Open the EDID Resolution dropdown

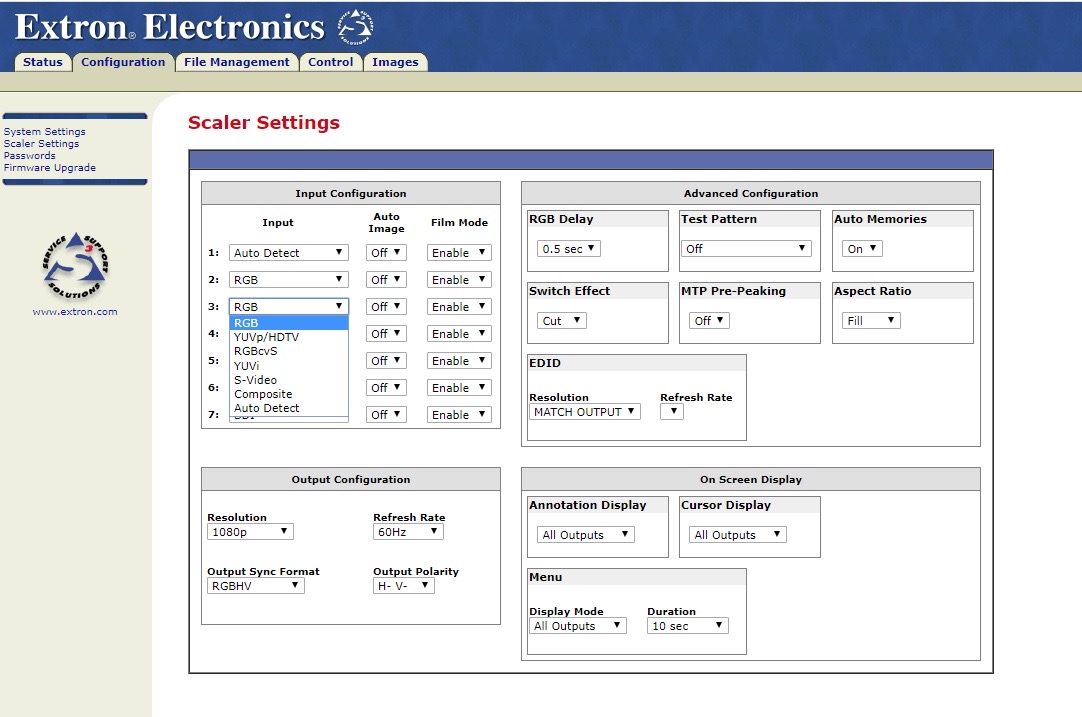[x=584, y=412]
